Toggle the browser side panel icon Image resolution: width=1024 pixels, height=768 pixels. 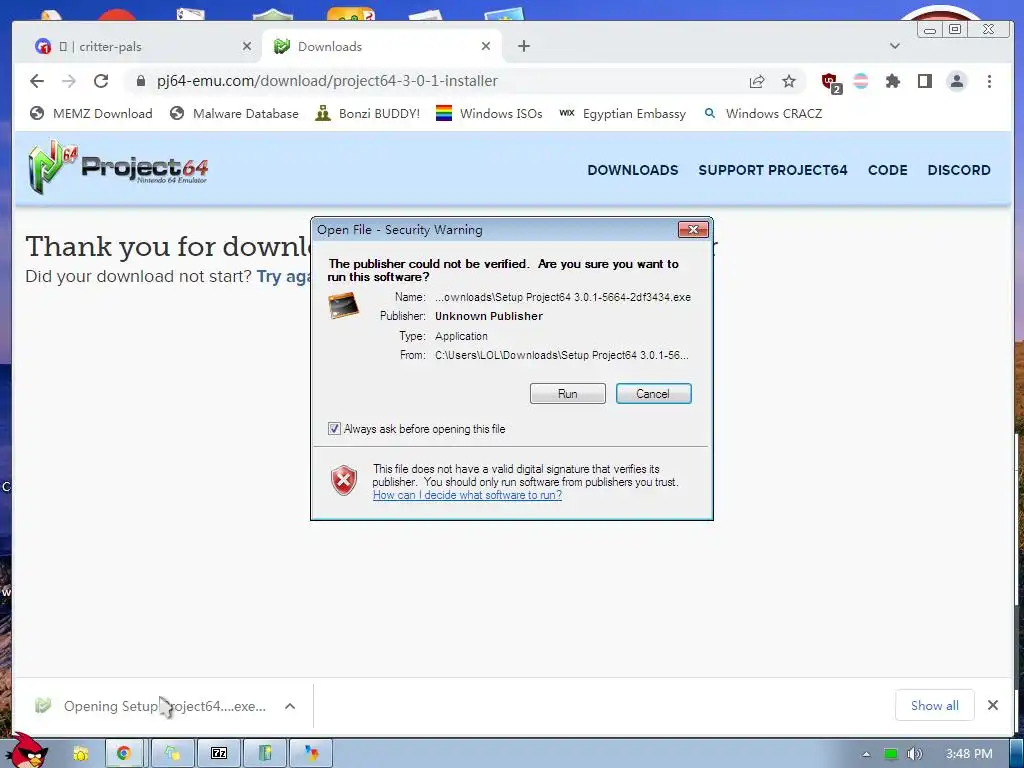tap(925, 81)
